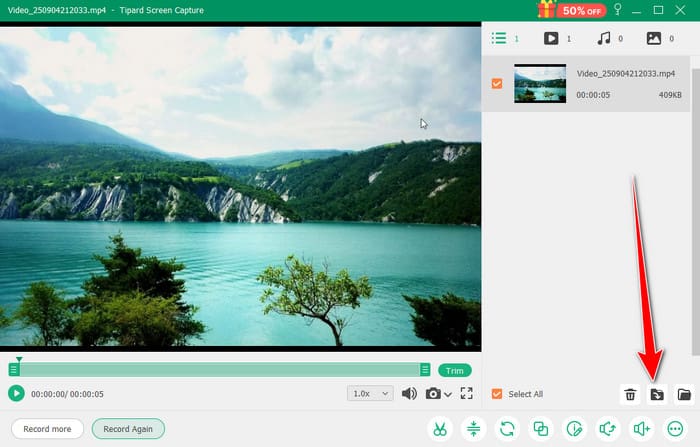Click the green trim timeline bar

coord(220,370)
